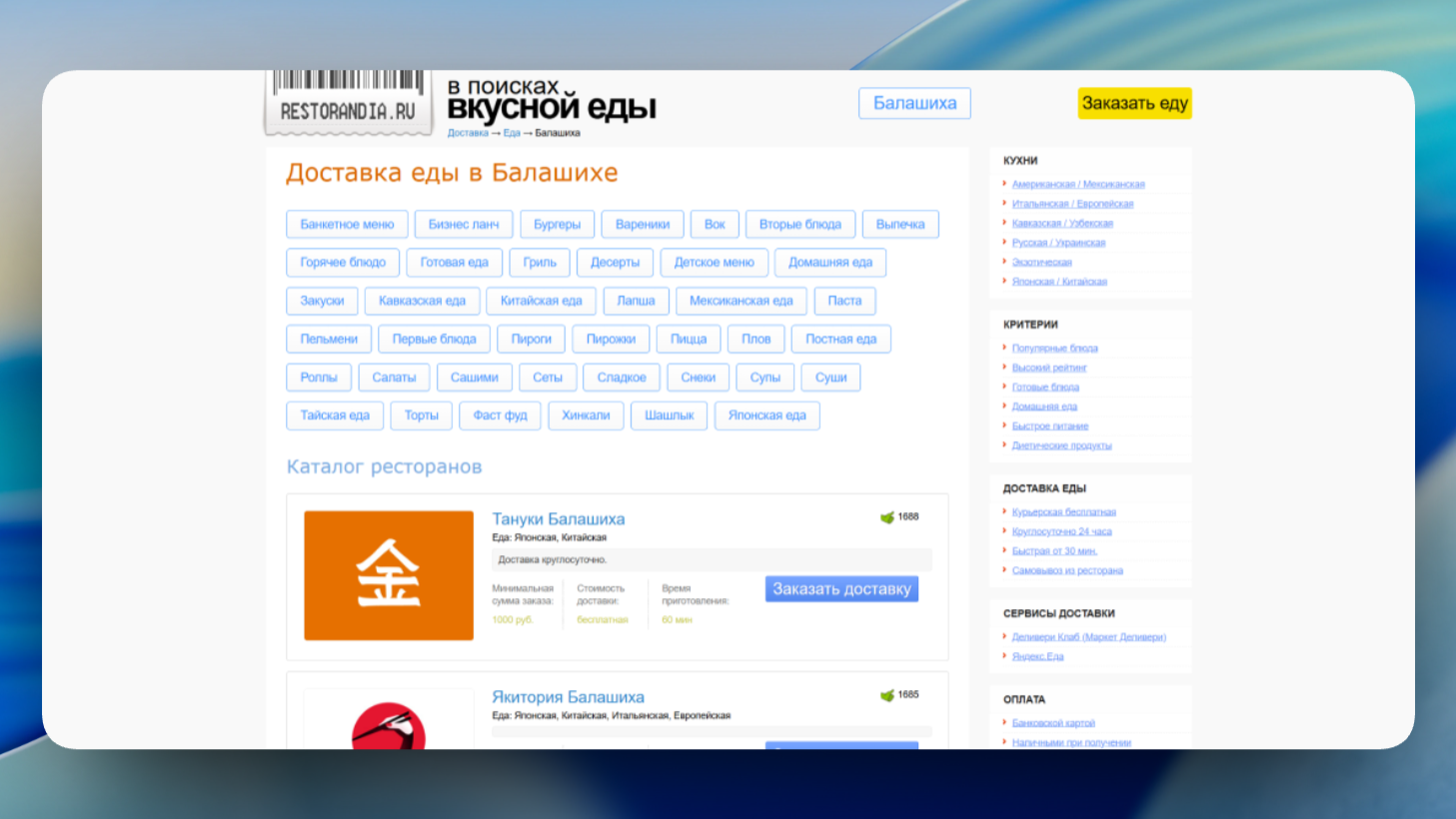Click the yellow Заказать еду button
Screen dimensions: 1456x819
[1134, 103]
